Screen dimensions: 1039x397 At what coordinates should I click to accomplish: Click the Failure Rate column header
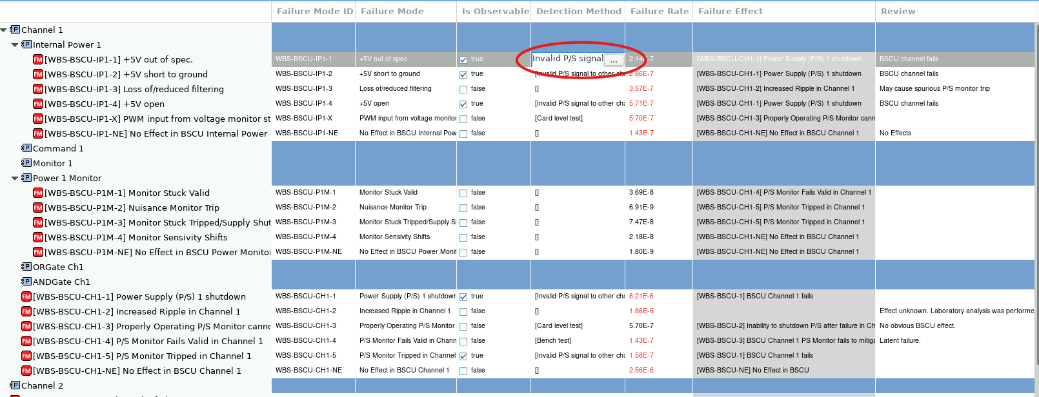click(x=659, y=11)
